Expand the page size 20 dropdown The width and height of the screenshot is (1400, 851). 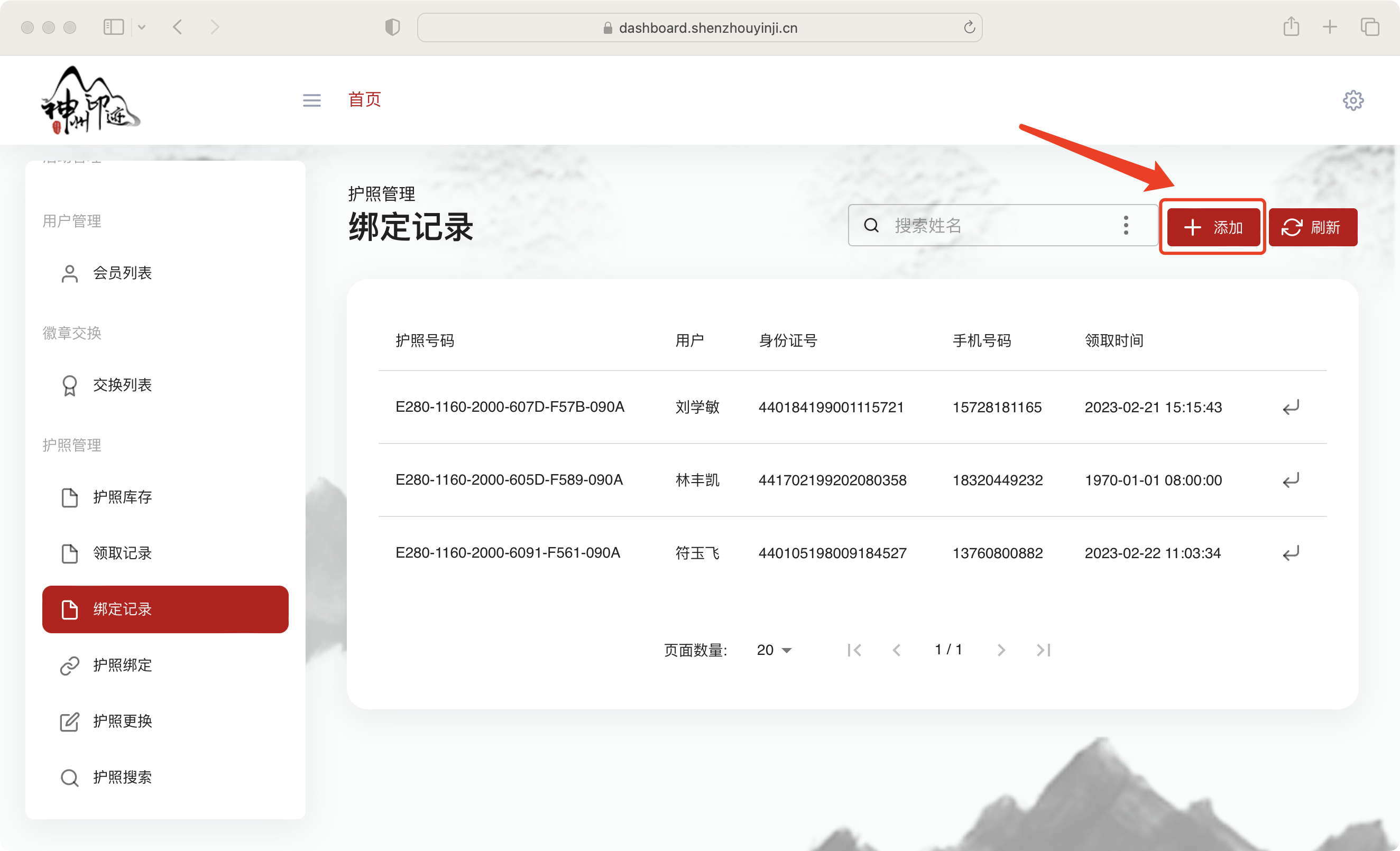pos(774,650)
